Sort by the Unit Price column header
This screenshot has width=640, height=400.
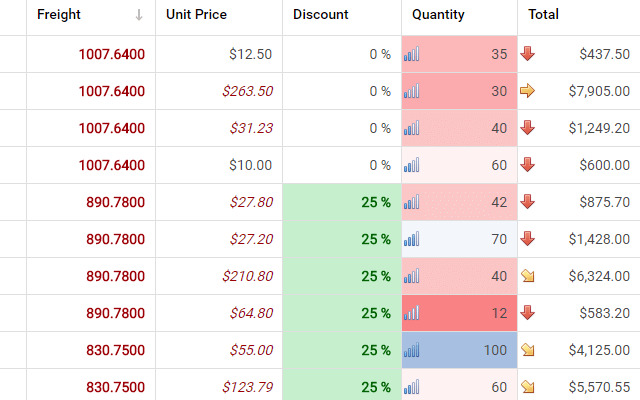[x=196, y=15]
